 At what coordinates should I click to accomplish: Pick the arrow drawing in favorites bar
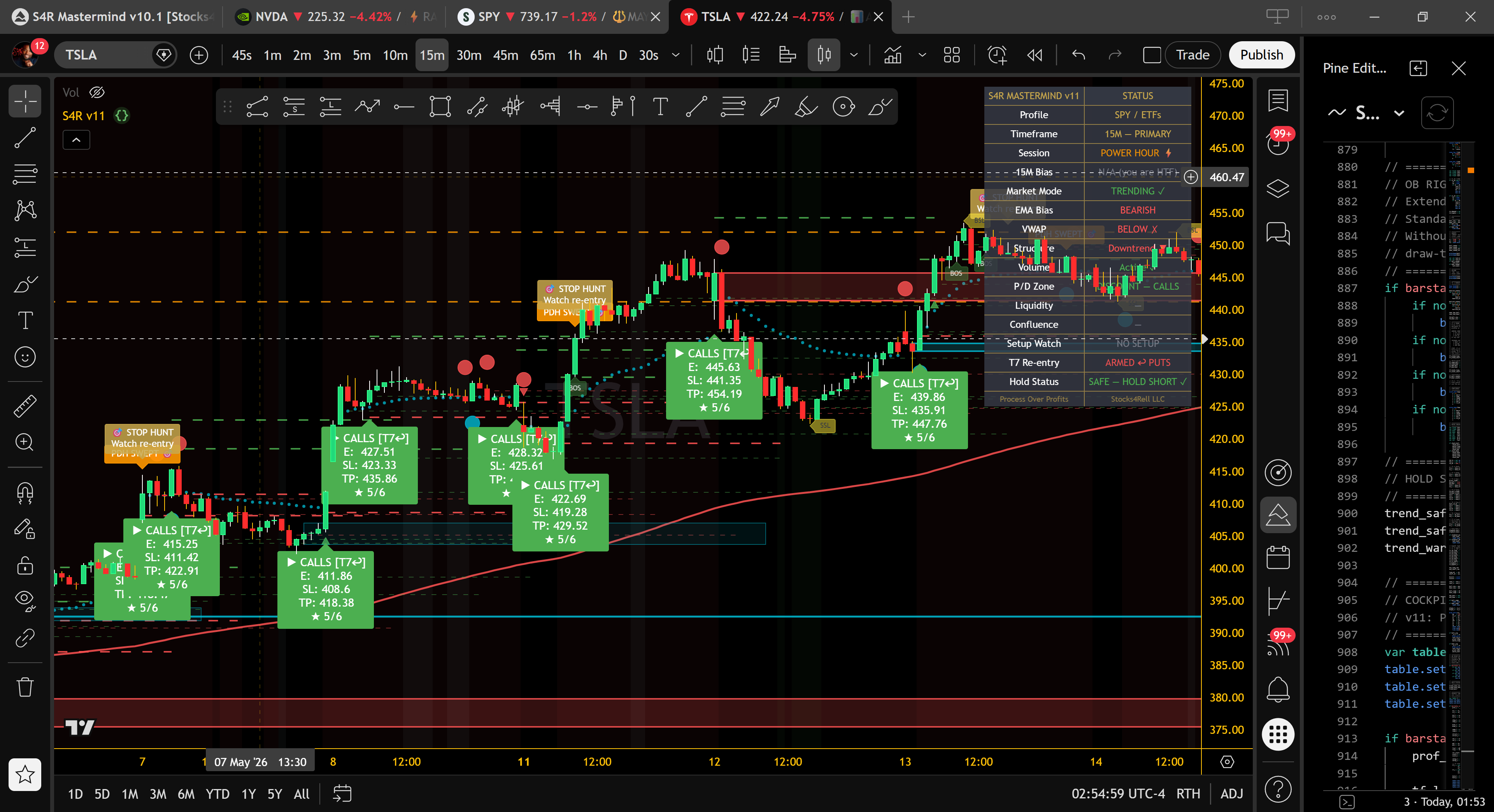tap(770, 107)
